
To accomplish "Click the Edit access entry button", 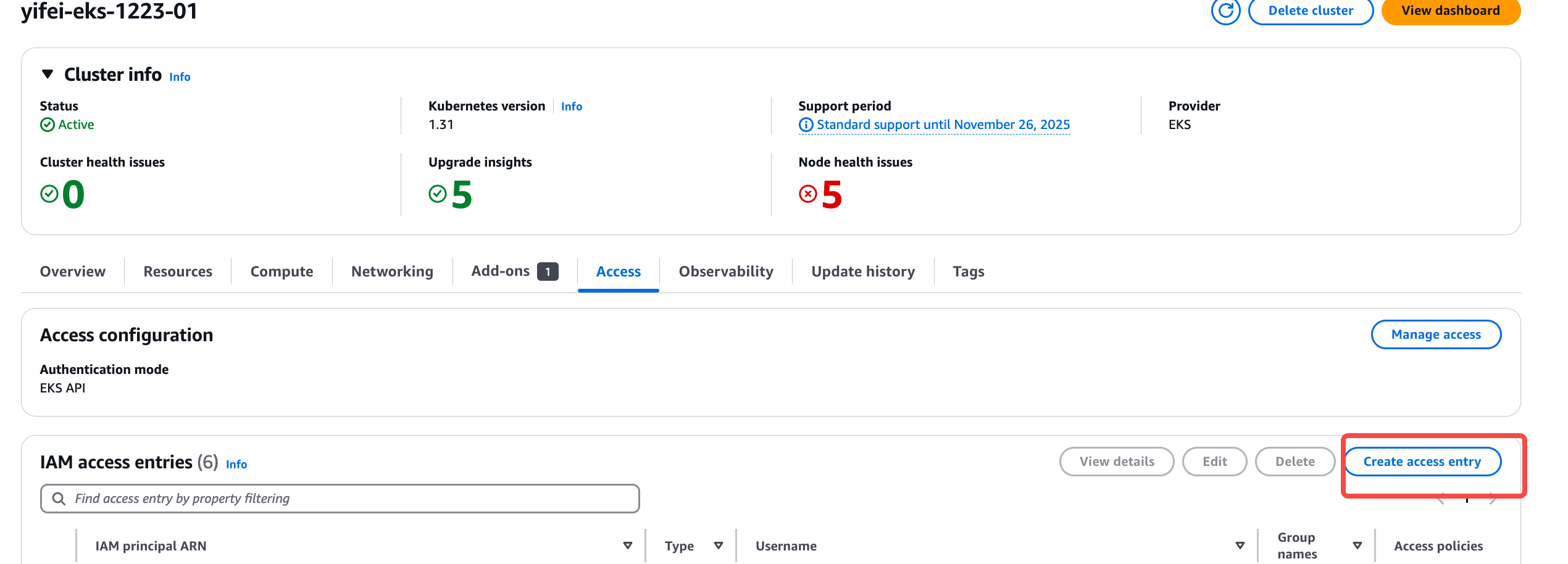I will pos(1214,462).
